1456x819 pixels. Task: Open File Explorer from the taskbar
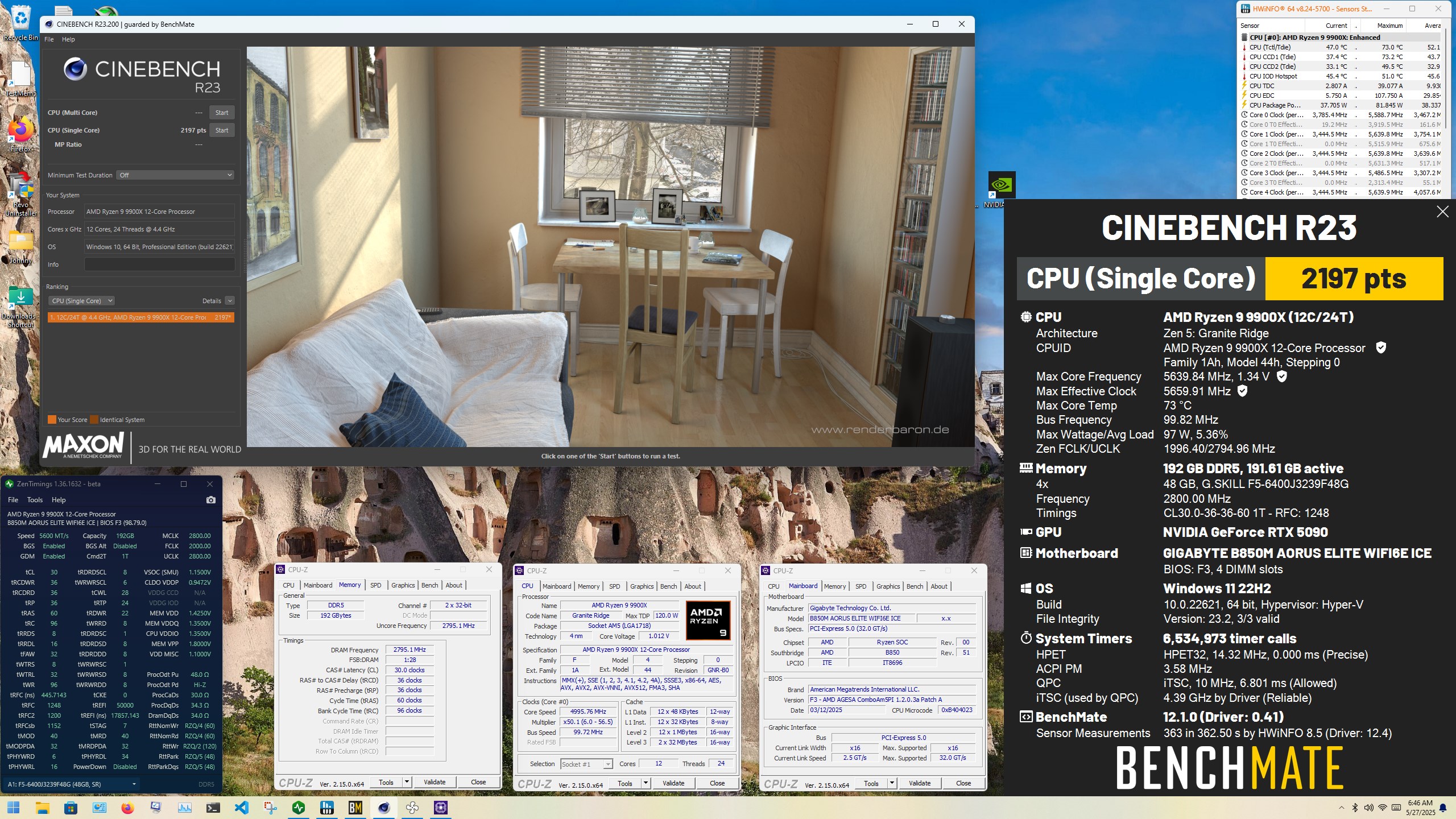coord(42,808)
